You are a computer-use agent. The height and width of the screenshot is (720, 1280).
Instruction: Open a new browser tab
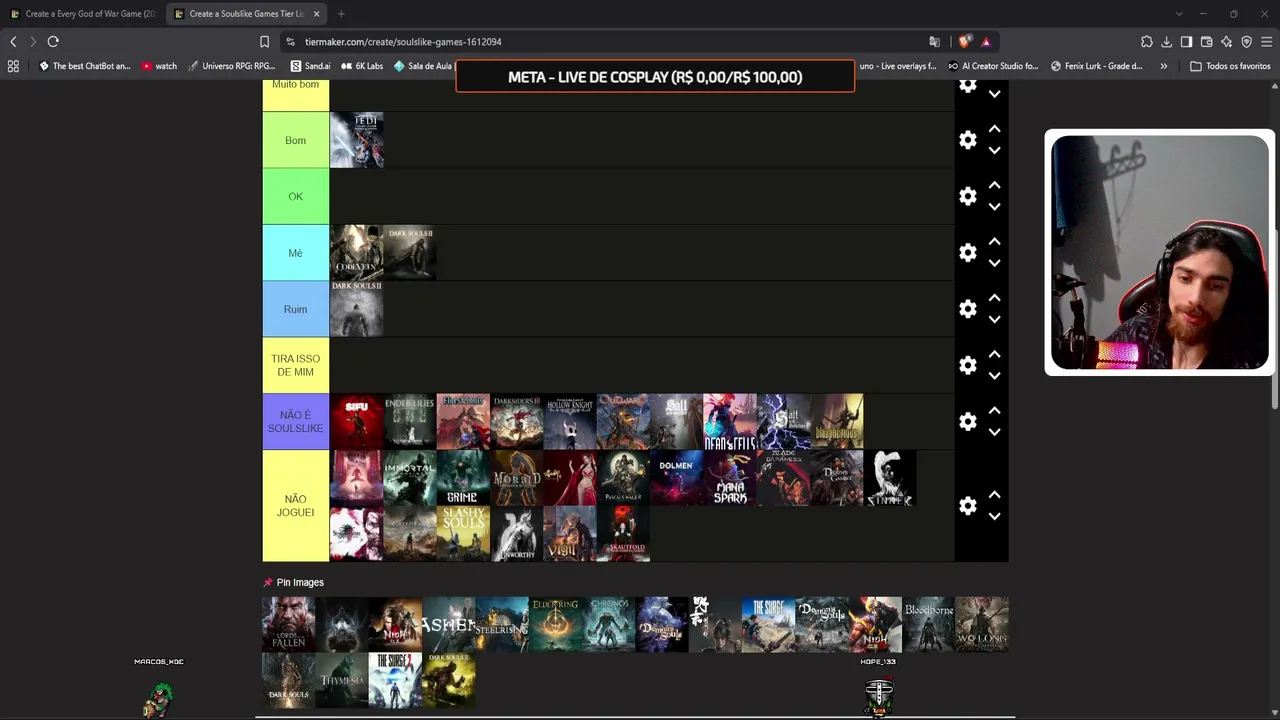click(341, 14)
